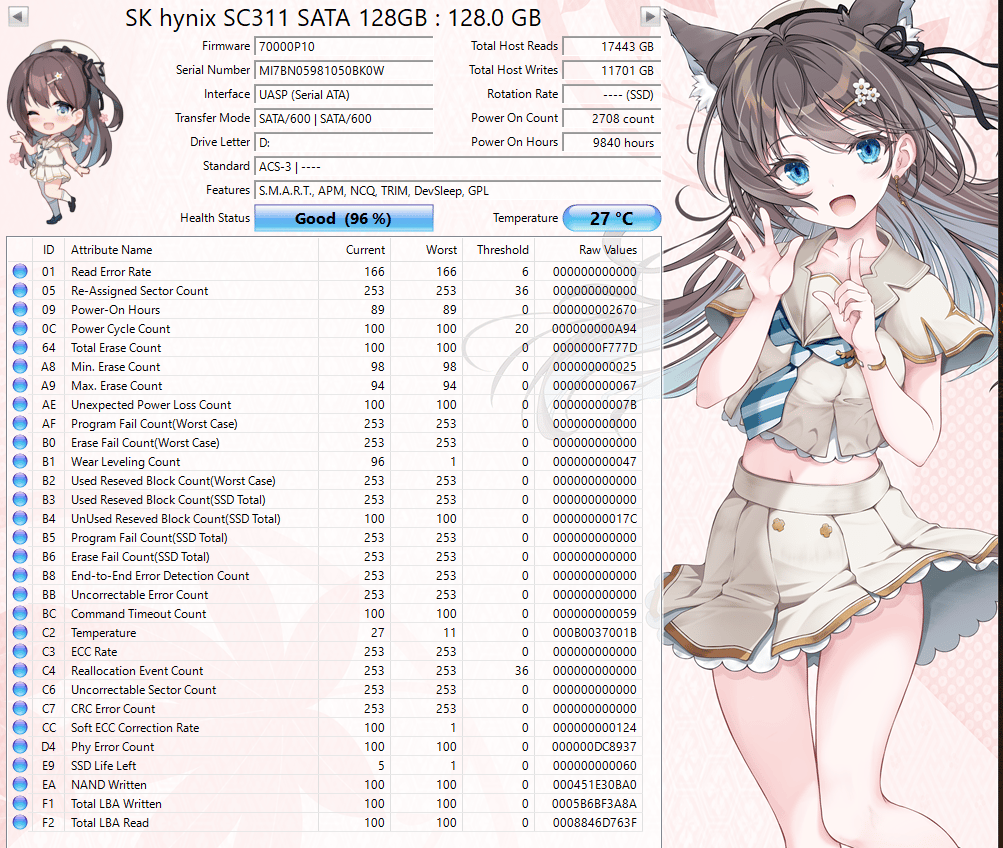Click the Drive Letter field D:
The image size is (1003, 848).
[344, 143]
